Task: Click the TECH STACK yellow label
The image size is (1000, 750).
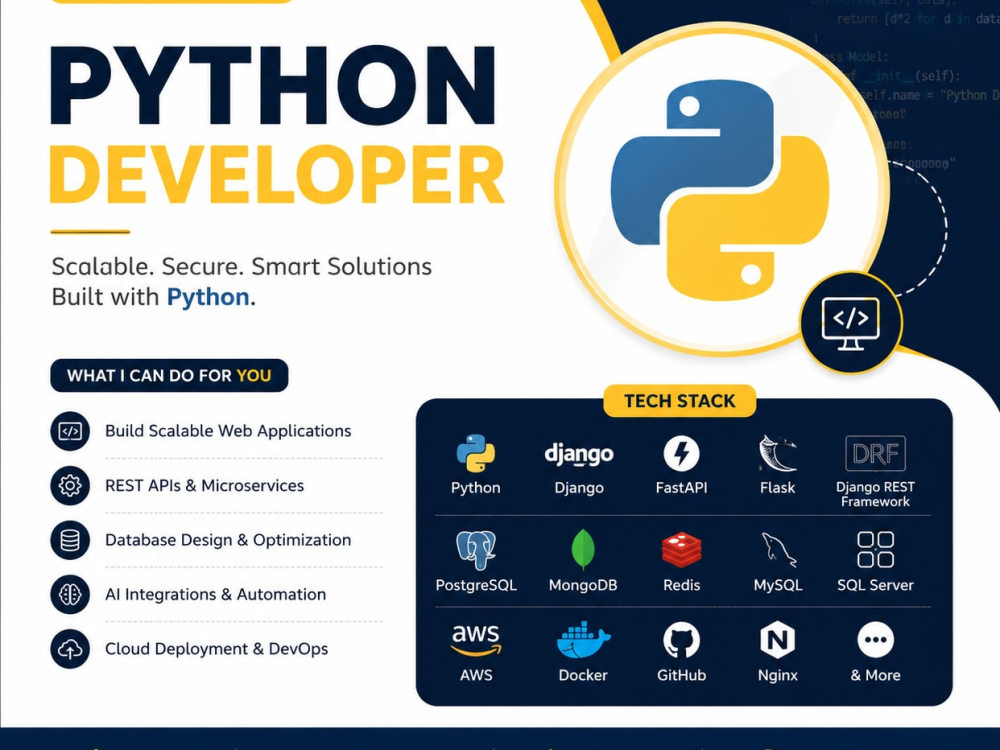Action: point(680,401)
